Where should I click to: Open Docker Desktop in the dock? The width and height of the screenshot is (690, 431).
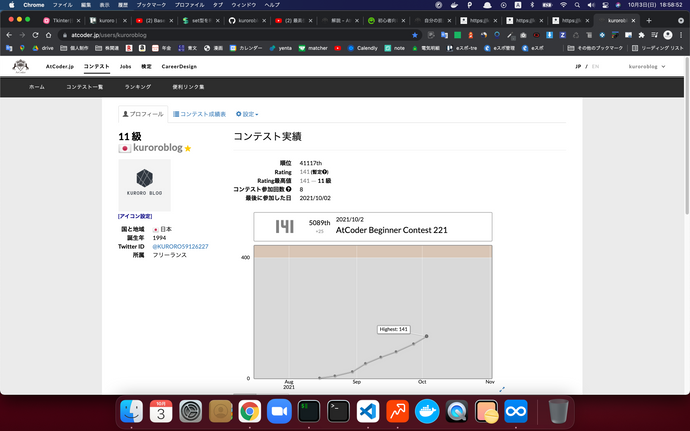click(x=427, y=412)
